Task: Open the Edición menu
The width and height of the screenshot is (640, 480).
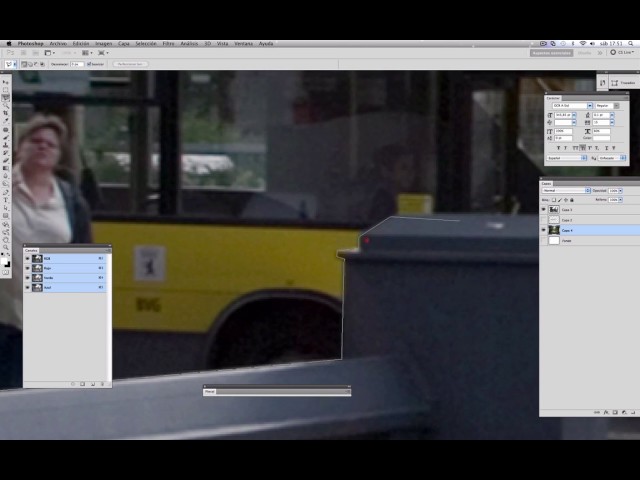Action: tap(81, 43)
